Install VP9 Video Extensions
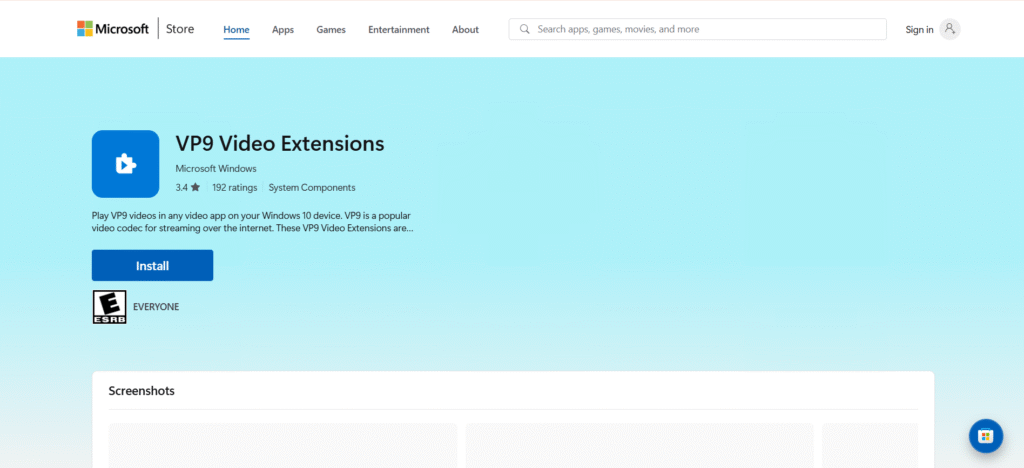The height and width of the screenshot is (468, 1024). [x=152, y=266]
